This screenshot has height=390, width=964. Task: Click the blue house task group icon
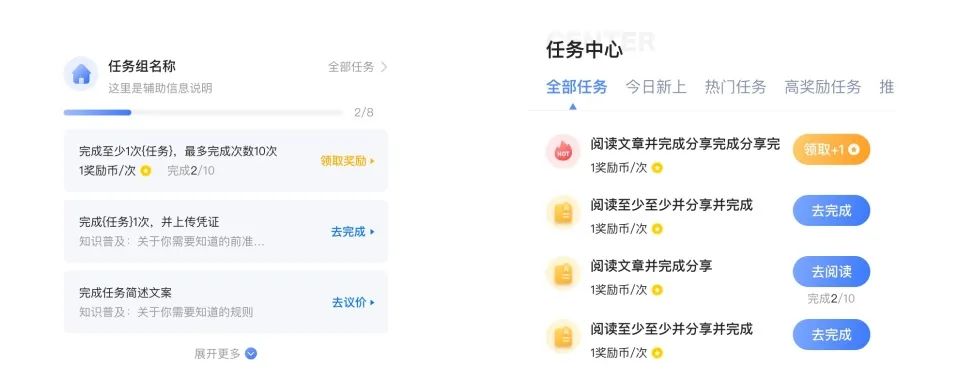tap(81, 74)
